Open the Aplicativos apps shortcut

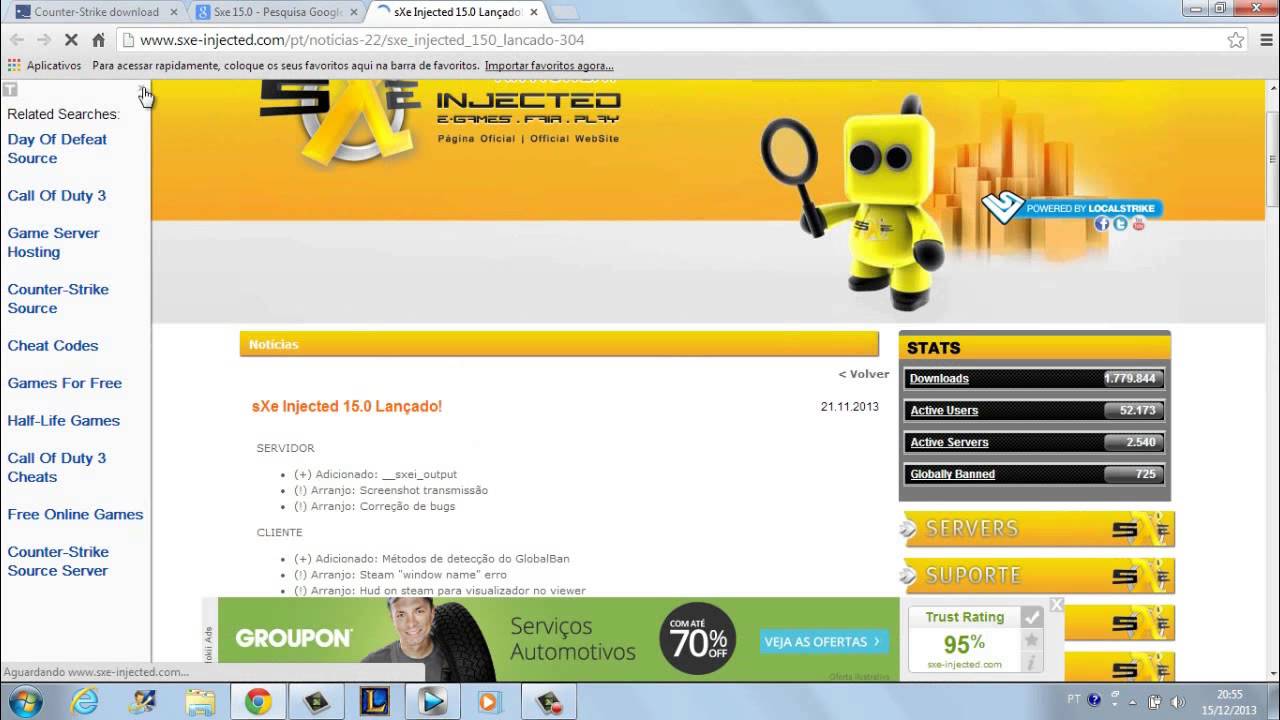(44, 66)
